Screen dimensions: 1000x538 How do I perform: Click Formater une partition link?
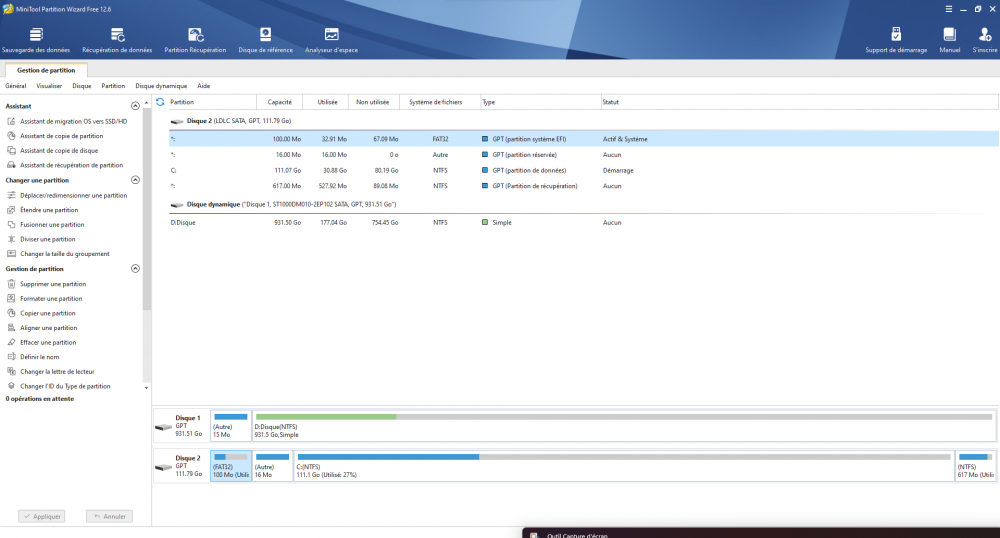click(x=51, y=299)
